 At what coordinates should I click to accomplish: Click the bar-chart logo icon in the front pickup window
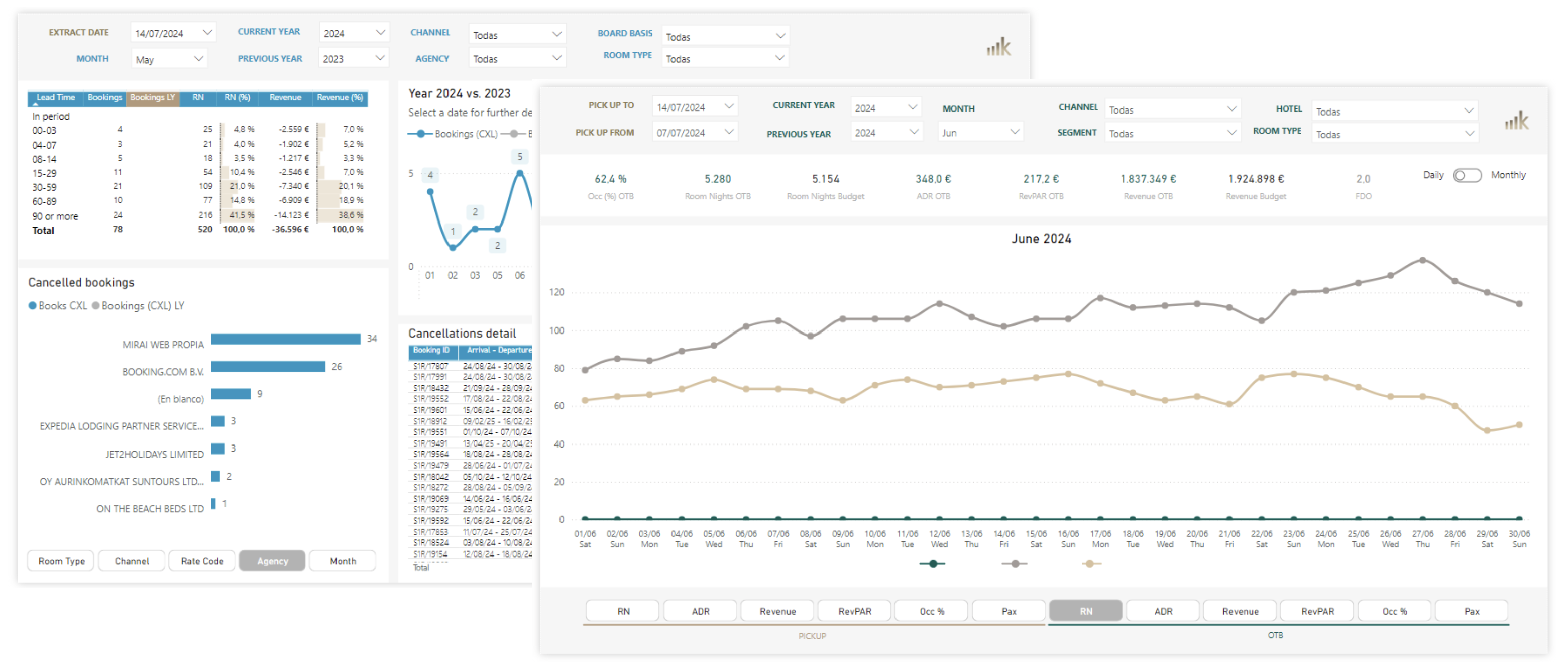coord(1516,120)
